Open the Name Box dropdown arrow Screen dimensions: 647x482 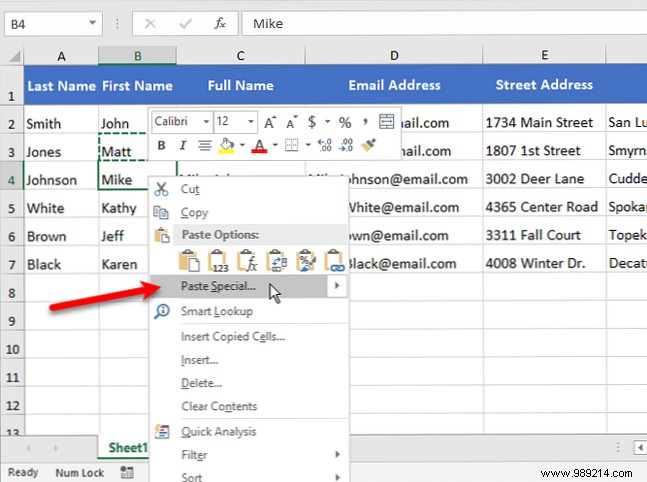(x=92, y=23)
